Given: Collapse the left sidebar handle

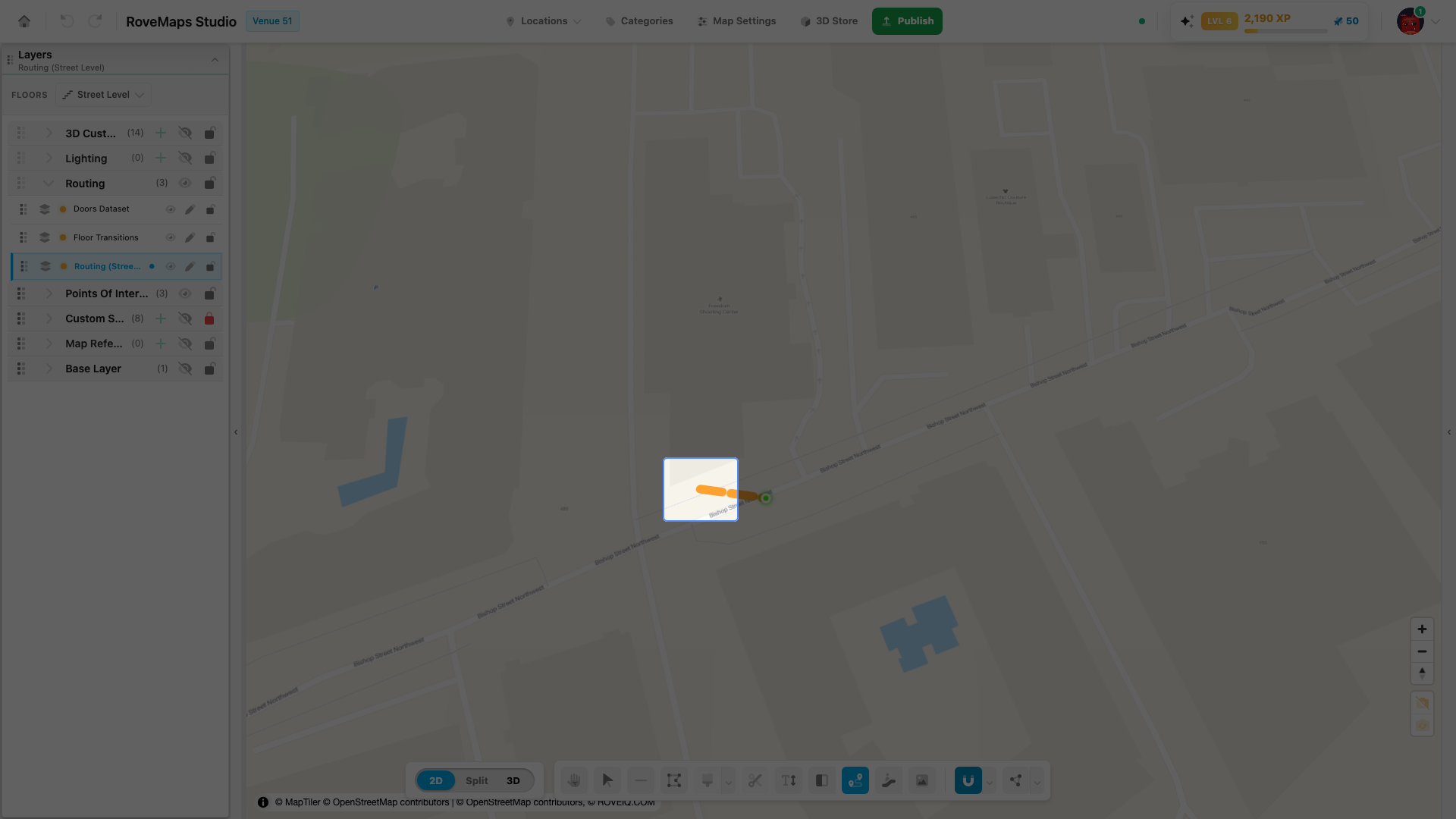Looking at the screenshot, I should coord(236,432).
